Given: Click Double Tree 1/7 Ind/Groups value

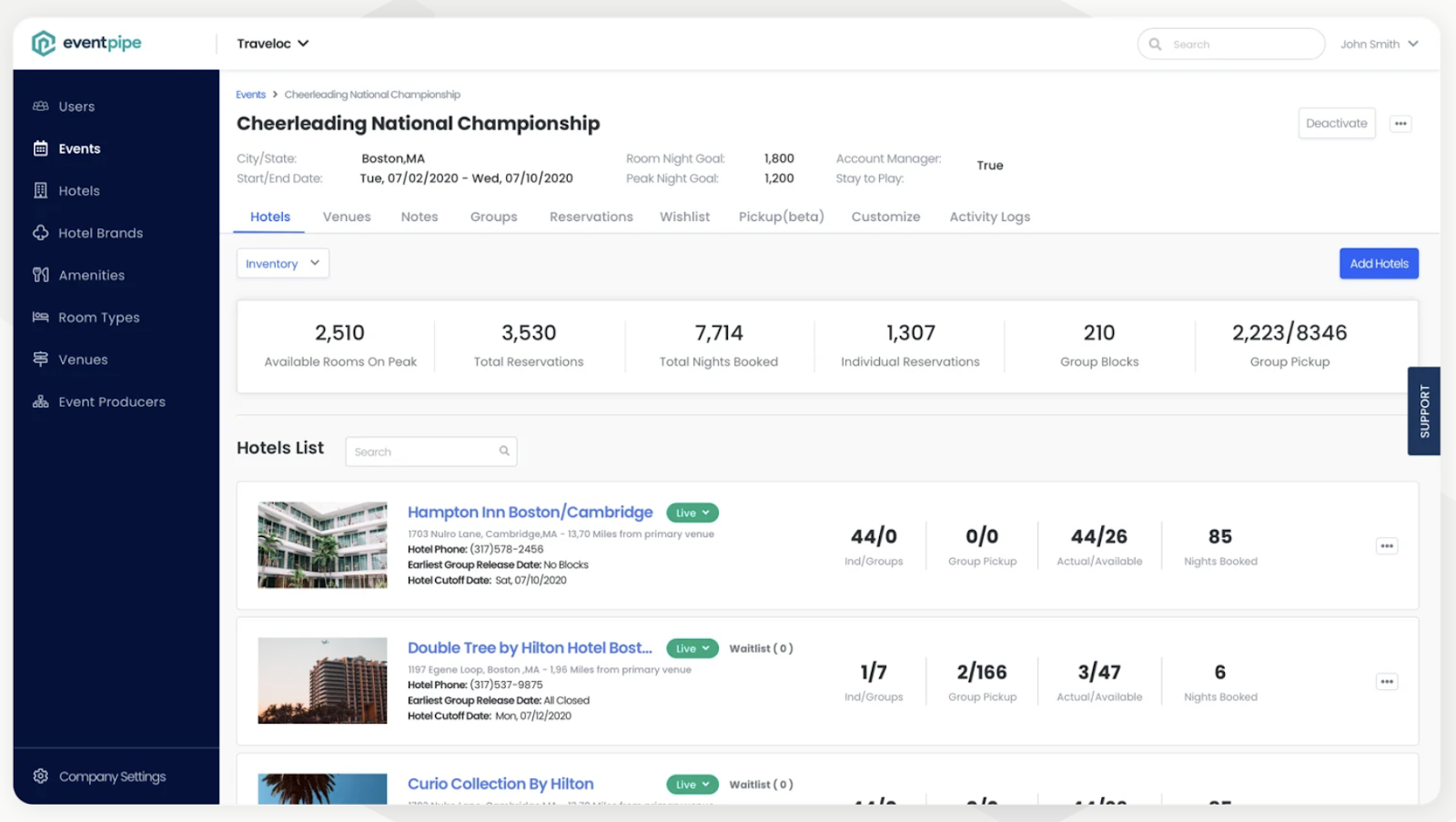Looking at the screenshot, I should pos(874,672).
